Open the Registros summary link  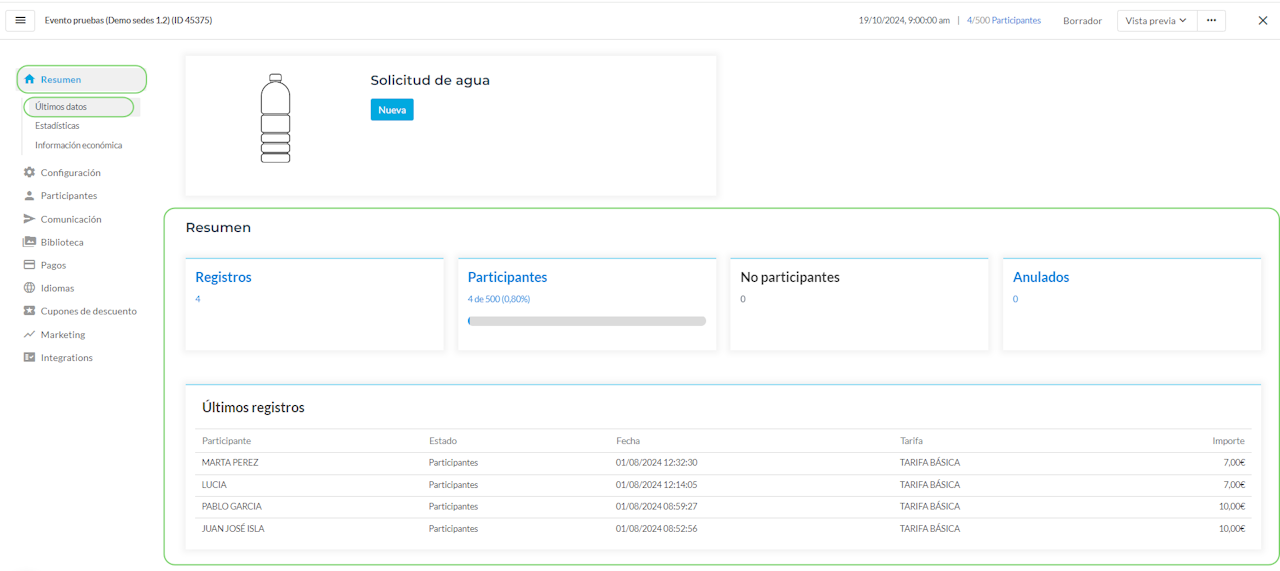coord(223,277)
